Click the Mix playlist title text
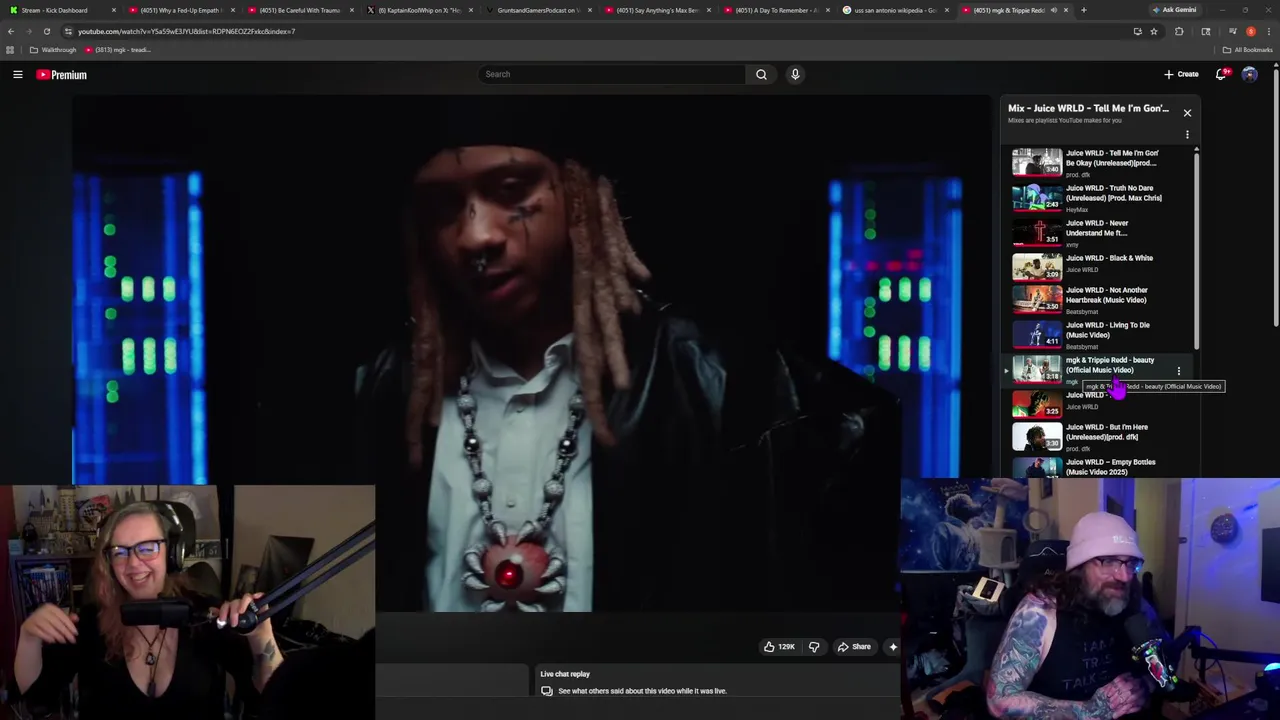 point(1088,108)
